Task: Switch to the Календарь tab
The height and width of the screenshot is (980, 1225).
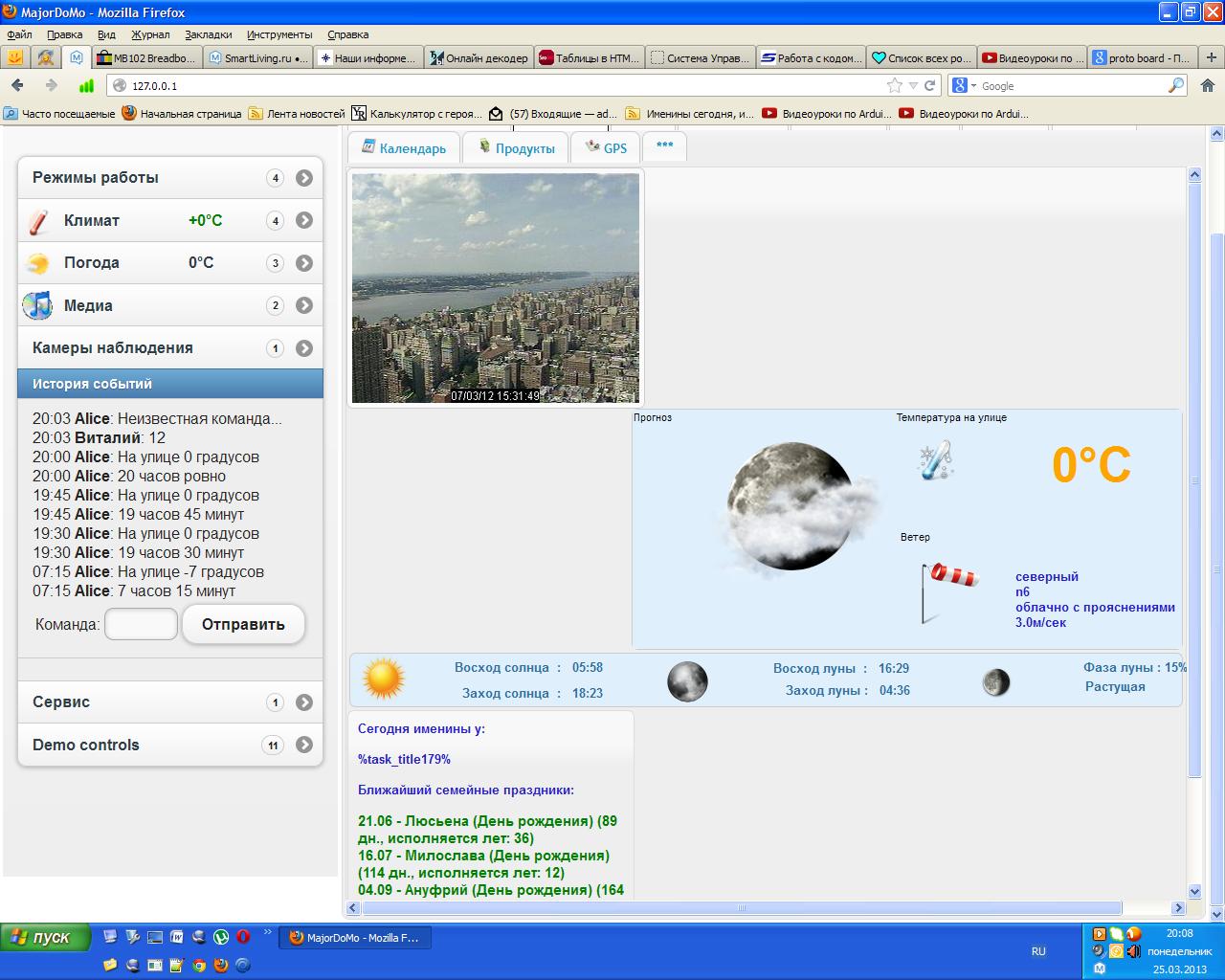Action: pyautogui.click(x=404, y=148)
